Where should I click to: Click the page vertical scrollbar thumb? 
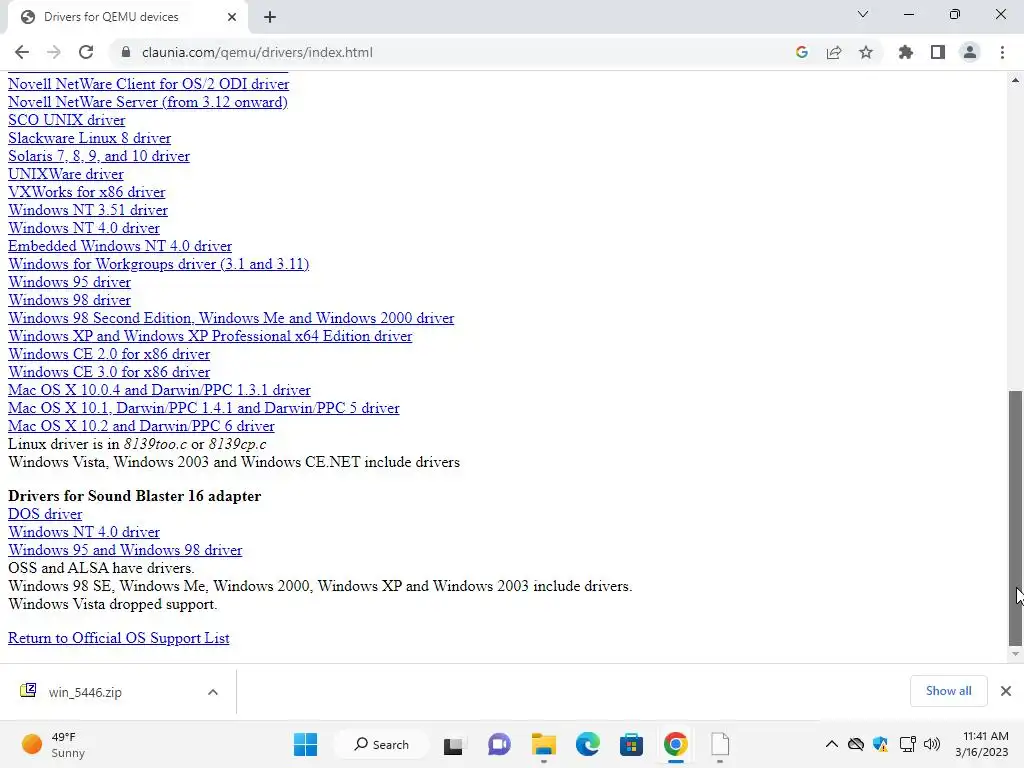[x=1015, y=517]
